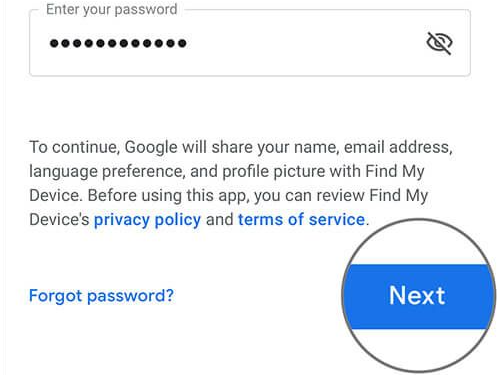Open the Forgot password? link
The width and height of the screenshot is (500, 375).
coord(101,296)
